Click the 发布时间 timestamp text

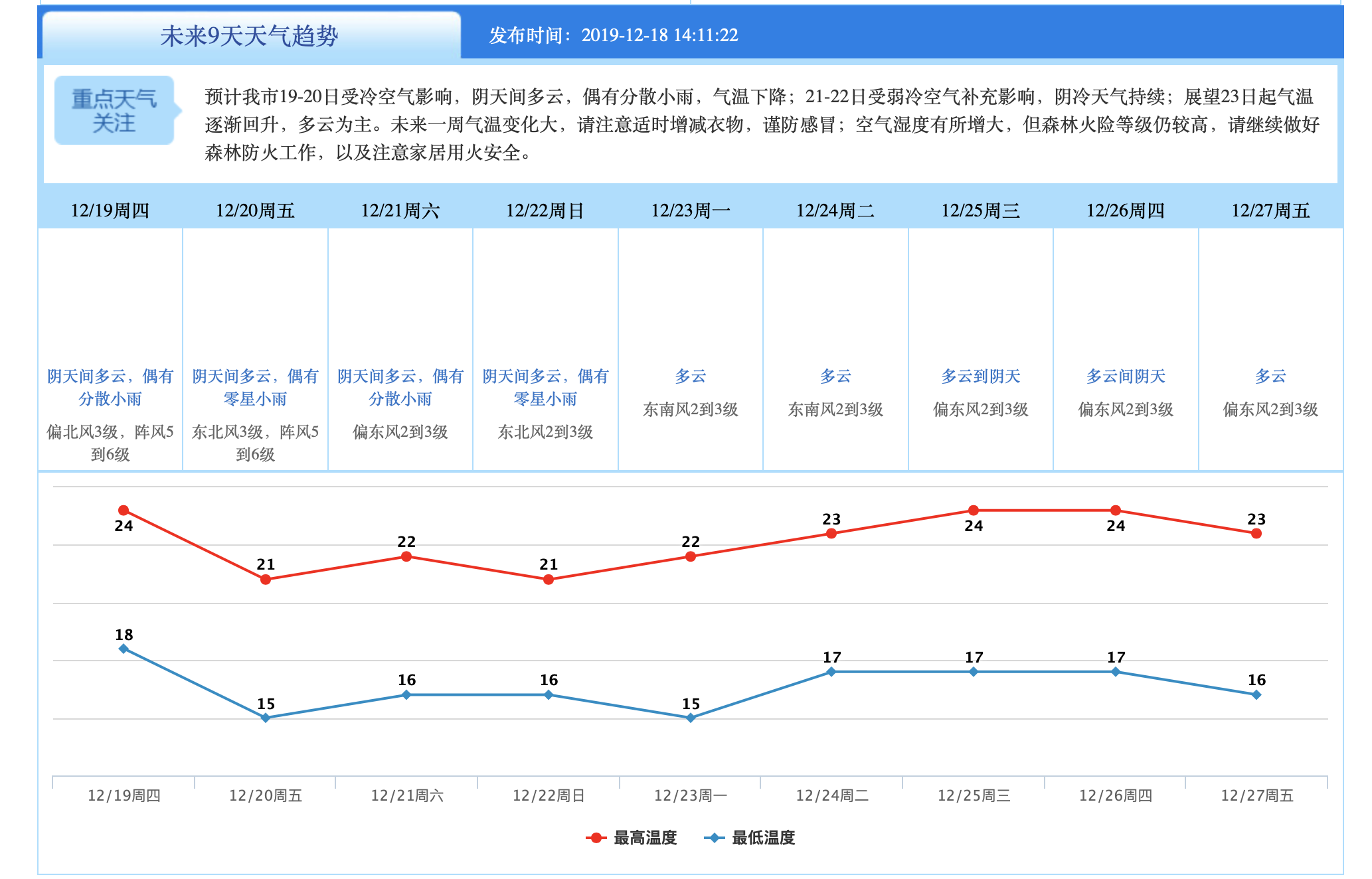point(614,35)
